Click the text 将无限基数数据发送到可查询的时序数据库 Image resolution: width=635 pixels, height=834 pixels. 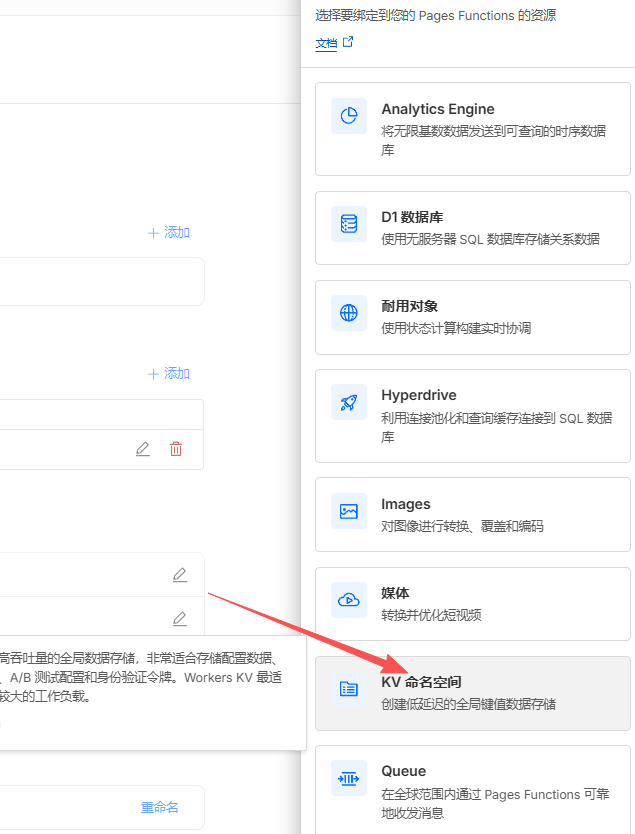click(x=494, y=140)
